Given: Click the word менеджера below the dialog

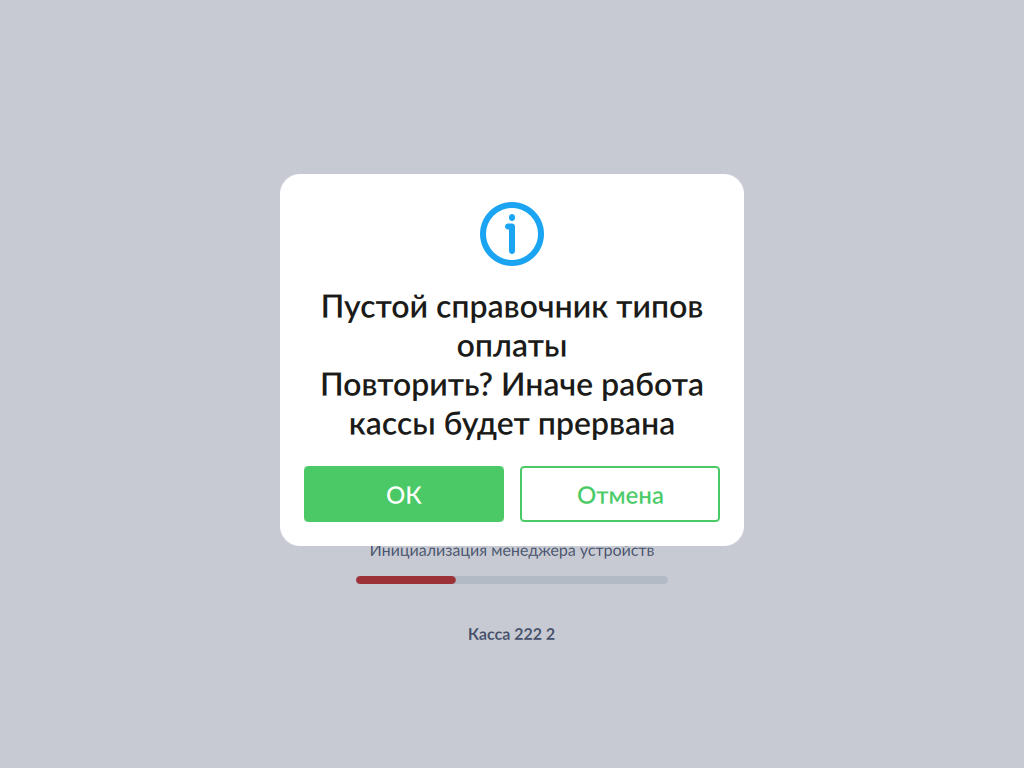Looking at the screenshot, I should [534, 551].
